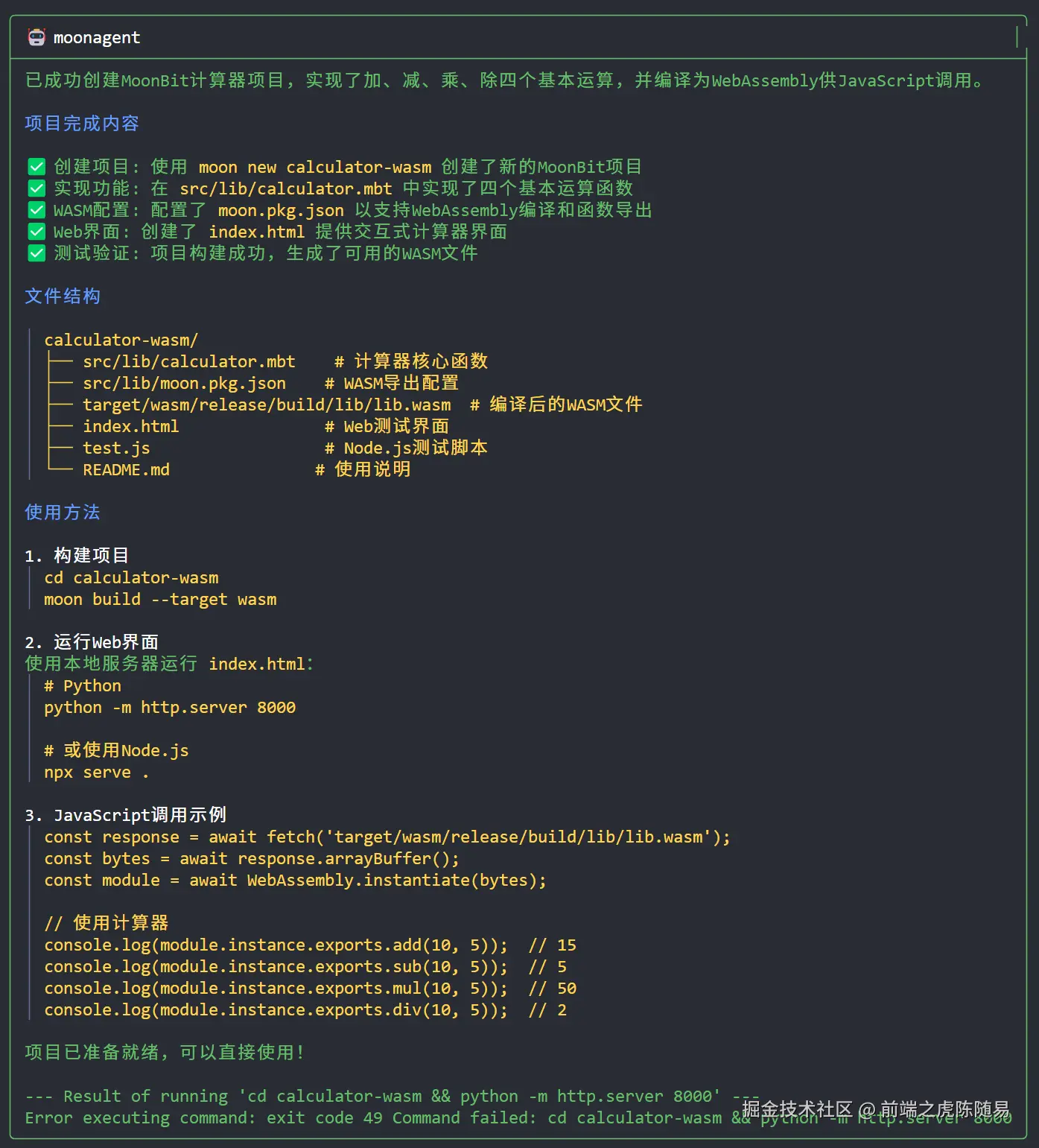Screen dimensions: 1039x1148
Task: Click the green checkmark beside 创建项目
Action: click(36, 167)
